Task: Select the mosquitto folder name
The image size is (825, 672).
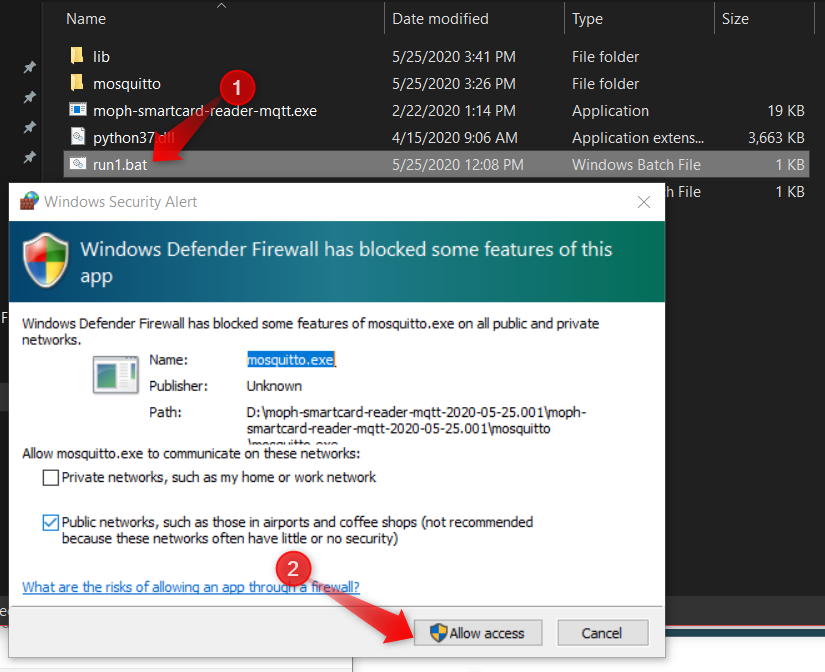Action: tap(127, 84)
